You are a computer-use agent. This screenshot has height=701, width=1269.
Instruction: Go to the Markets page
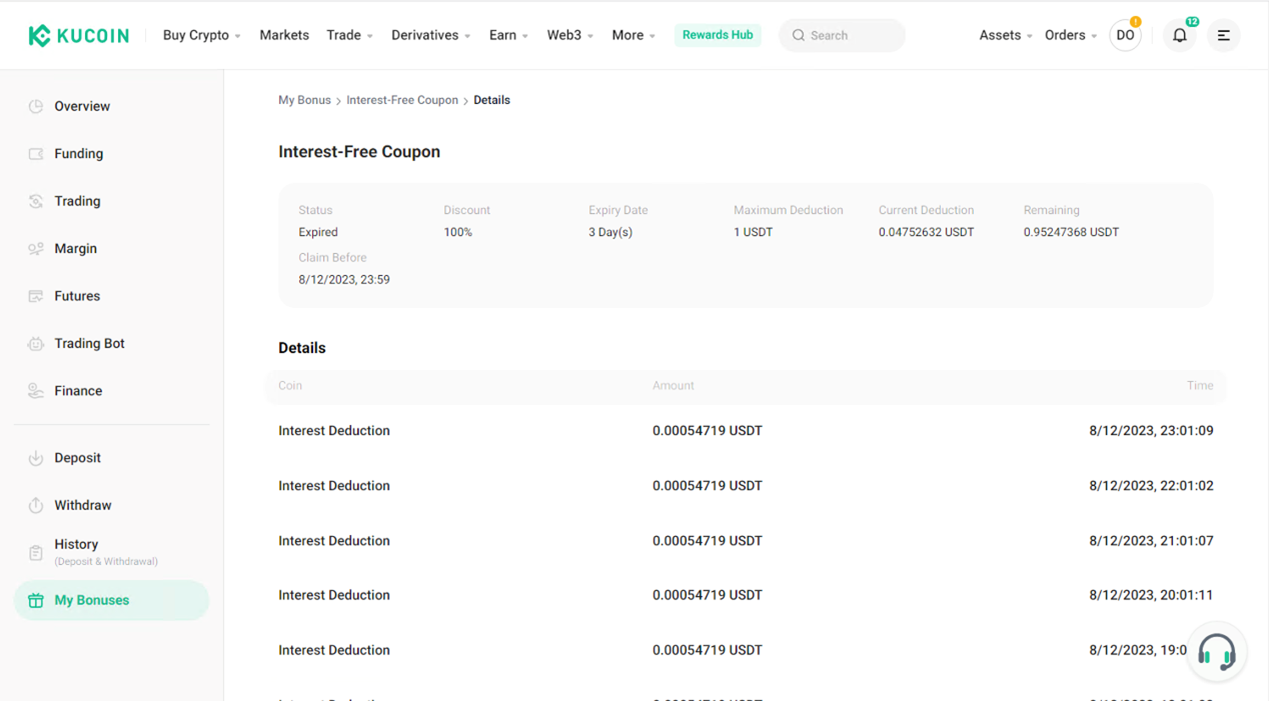point(284,35)
